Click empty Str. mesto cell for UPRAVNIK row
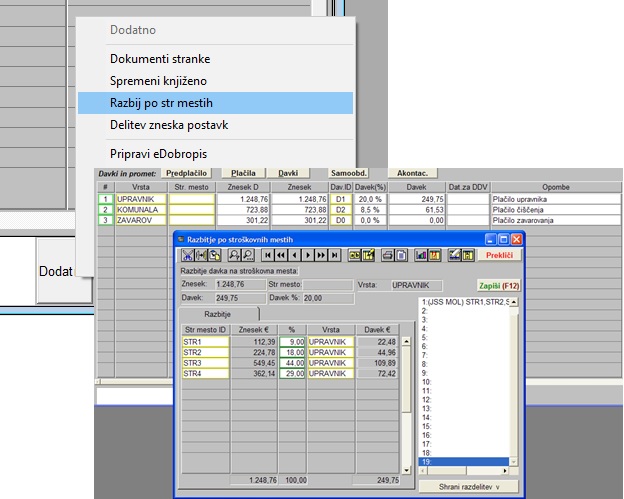The height and width of the screenshot is (499, 624). [x=192, y=199]
